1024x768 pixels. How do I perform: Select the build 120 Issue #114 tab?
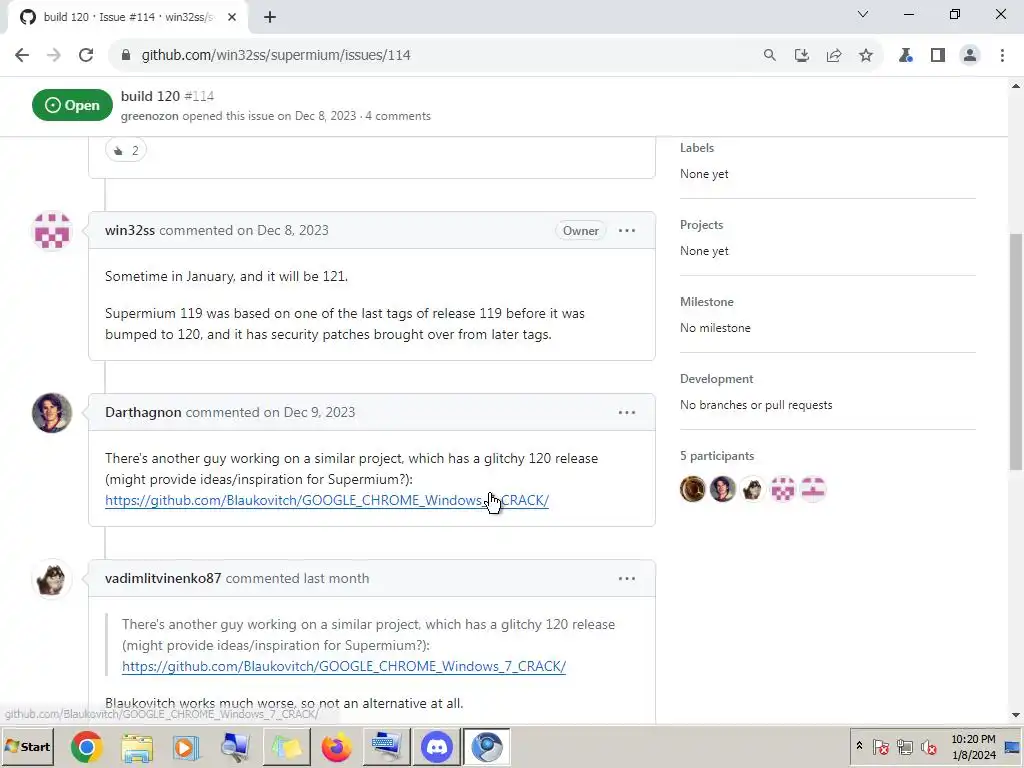127,17
